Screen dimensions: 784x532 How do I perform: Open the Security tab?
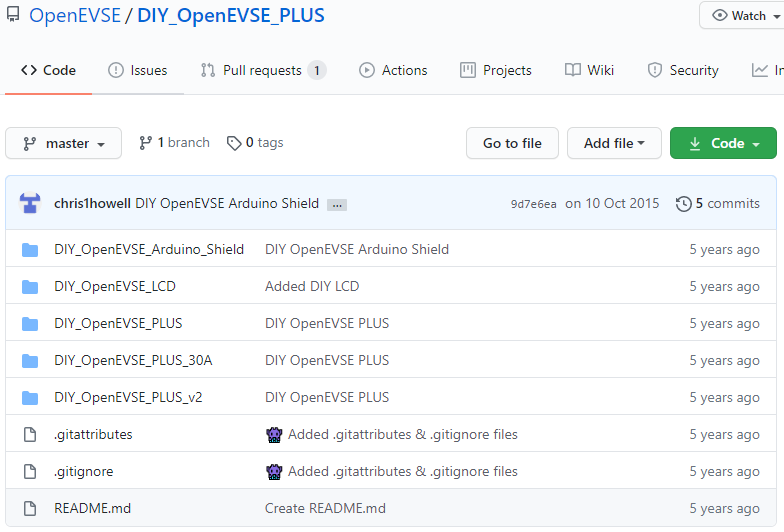(682, 70)
